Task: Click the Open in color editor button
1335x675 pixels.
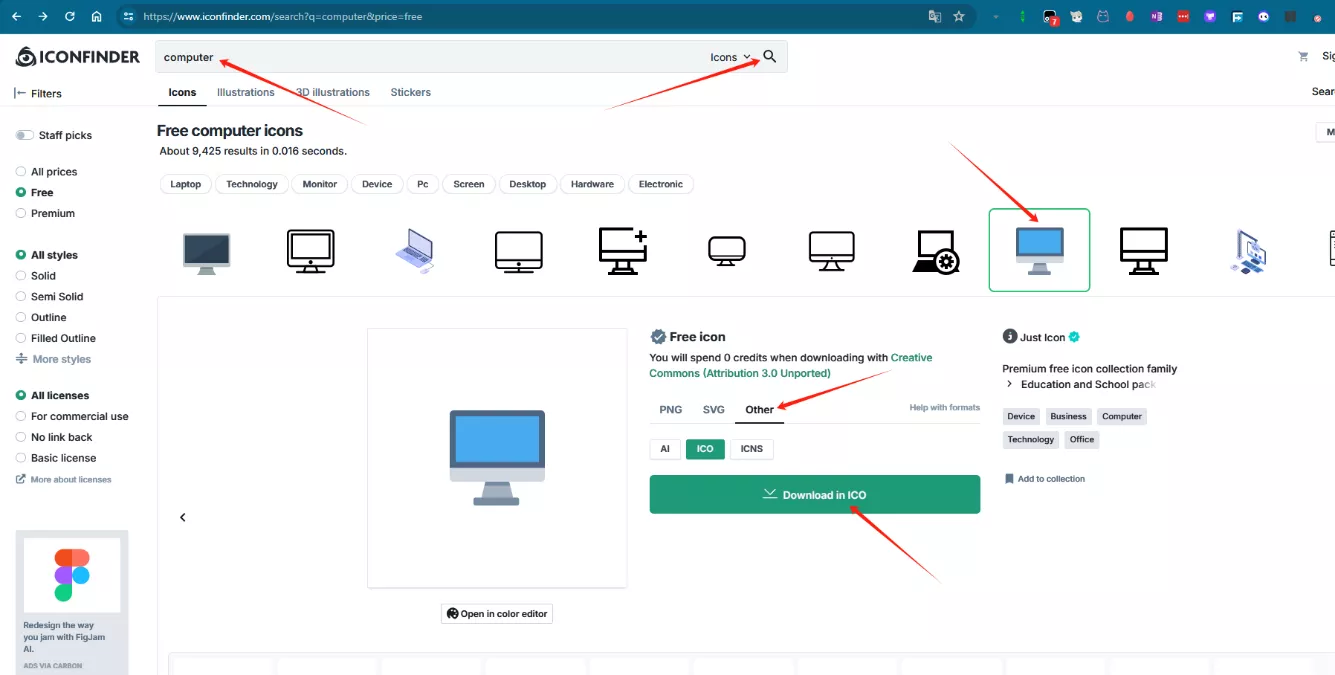Action: [497, 613]
